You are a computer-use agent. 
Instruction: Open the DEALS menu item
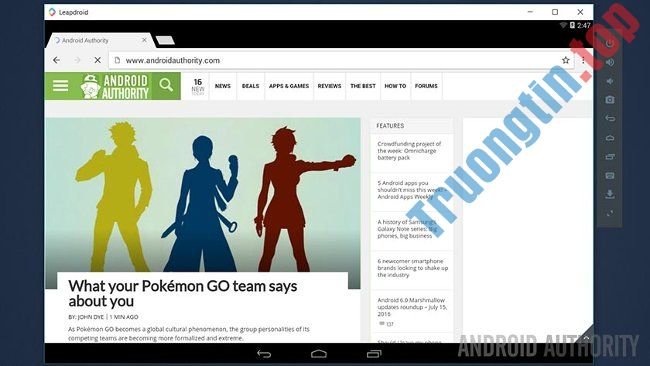[x=250, y=86]
